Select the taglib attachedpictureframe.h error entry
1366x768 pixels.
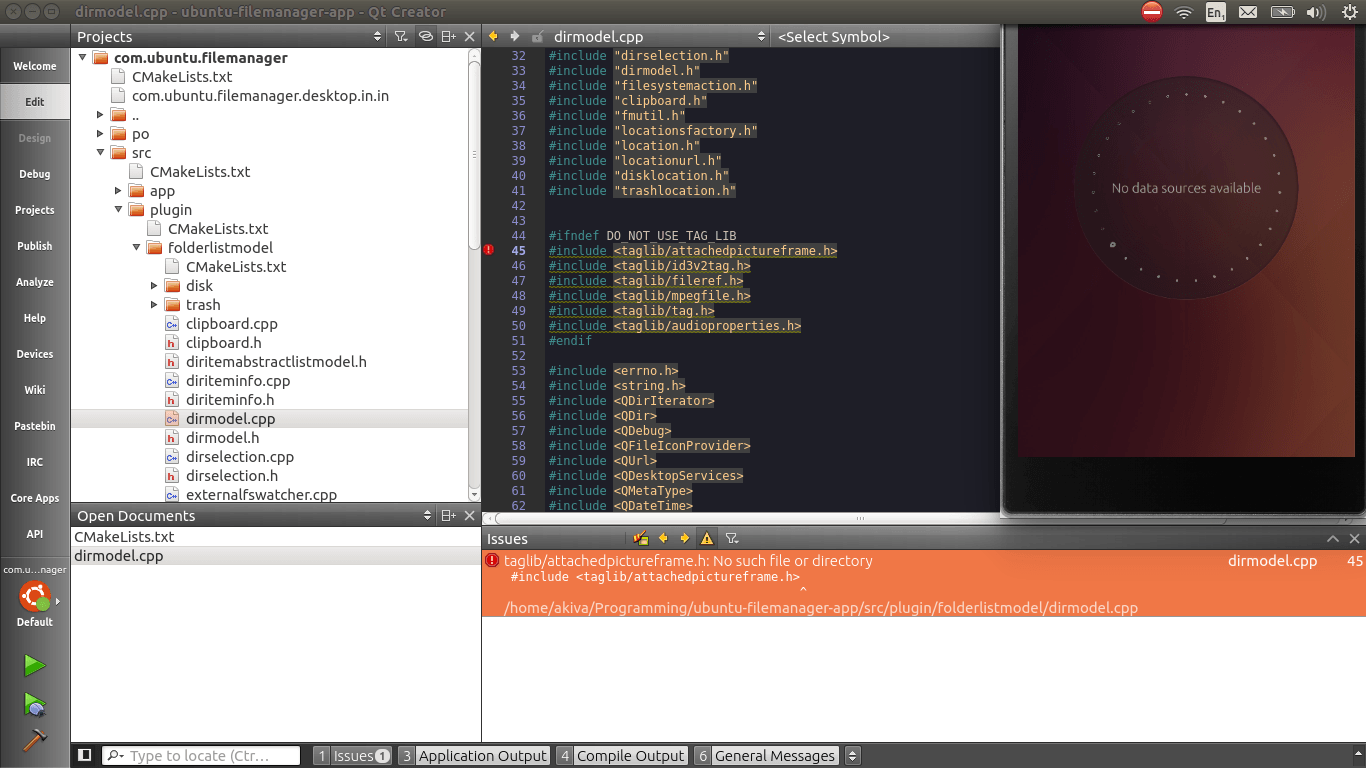[x=688, y=562]
